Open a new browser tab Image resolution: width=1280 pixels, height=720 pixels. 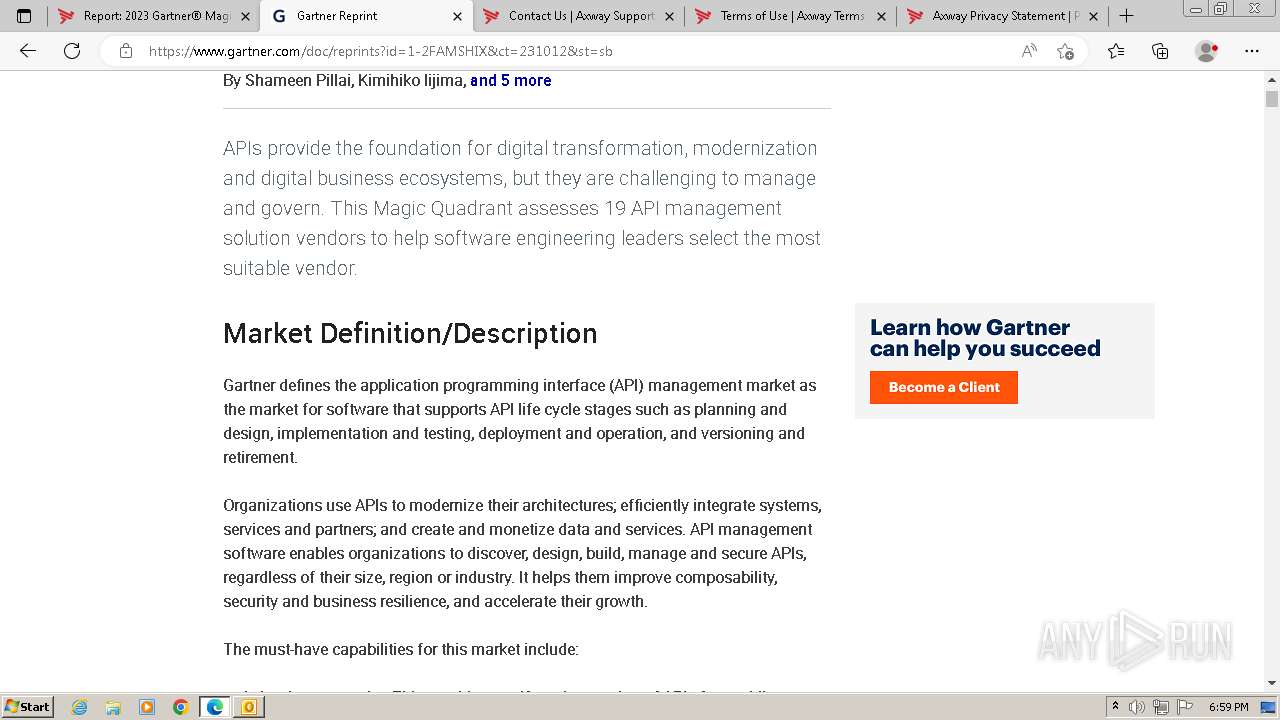1126,16
